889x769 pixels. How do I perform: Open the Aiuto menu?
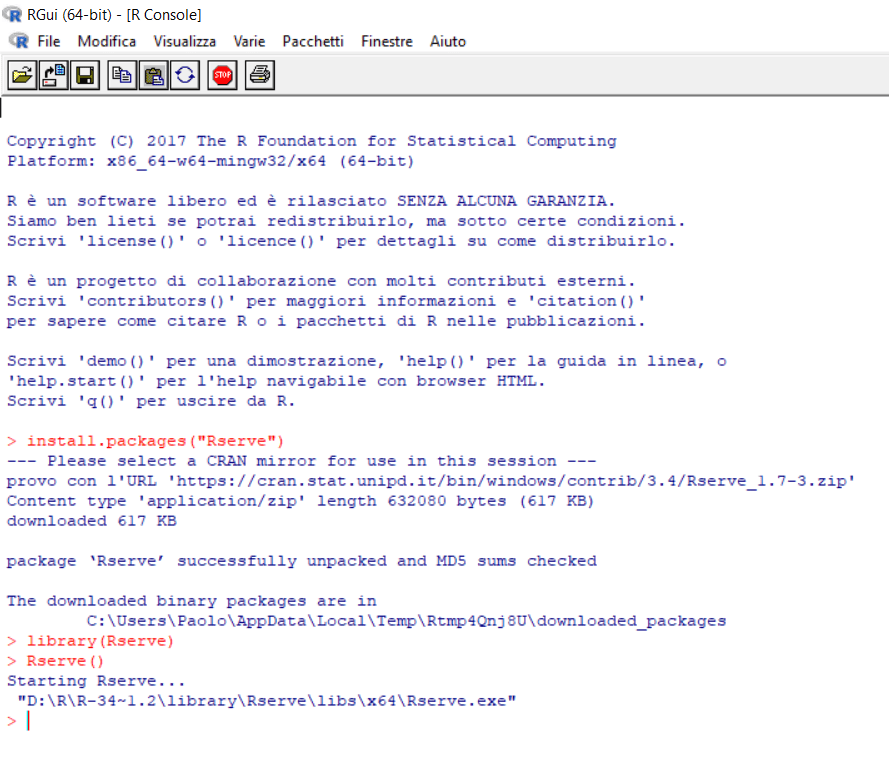pos(447,41)
